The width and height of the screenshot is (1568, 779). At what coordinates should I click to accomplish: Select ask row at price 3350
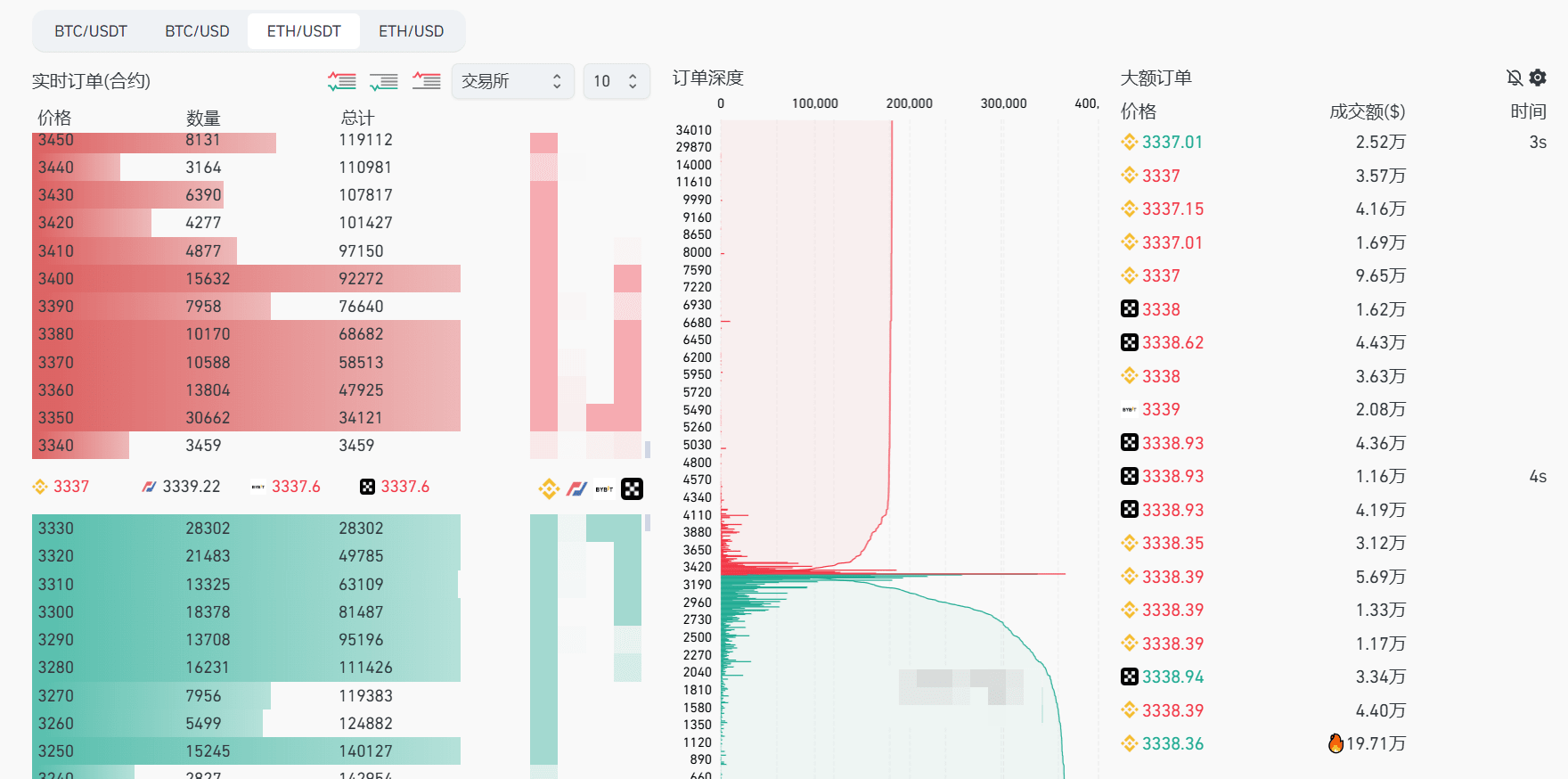(x=246, y=417)
